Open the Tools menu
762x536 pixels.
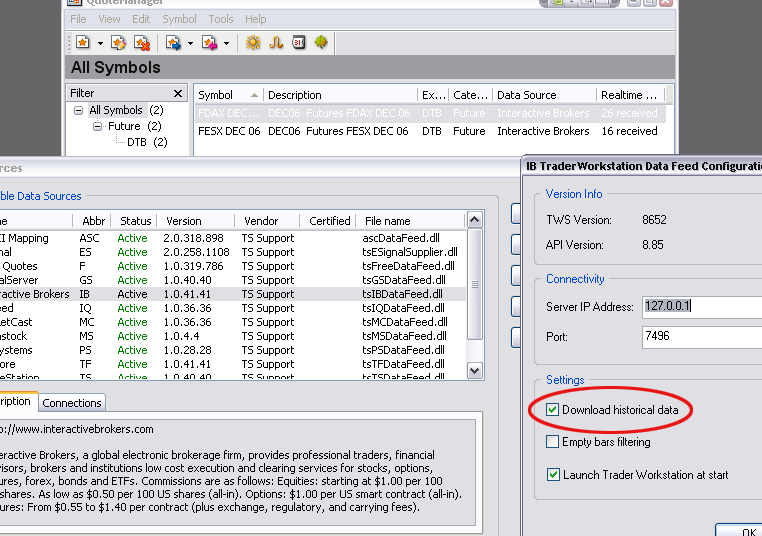pos(221,19)
